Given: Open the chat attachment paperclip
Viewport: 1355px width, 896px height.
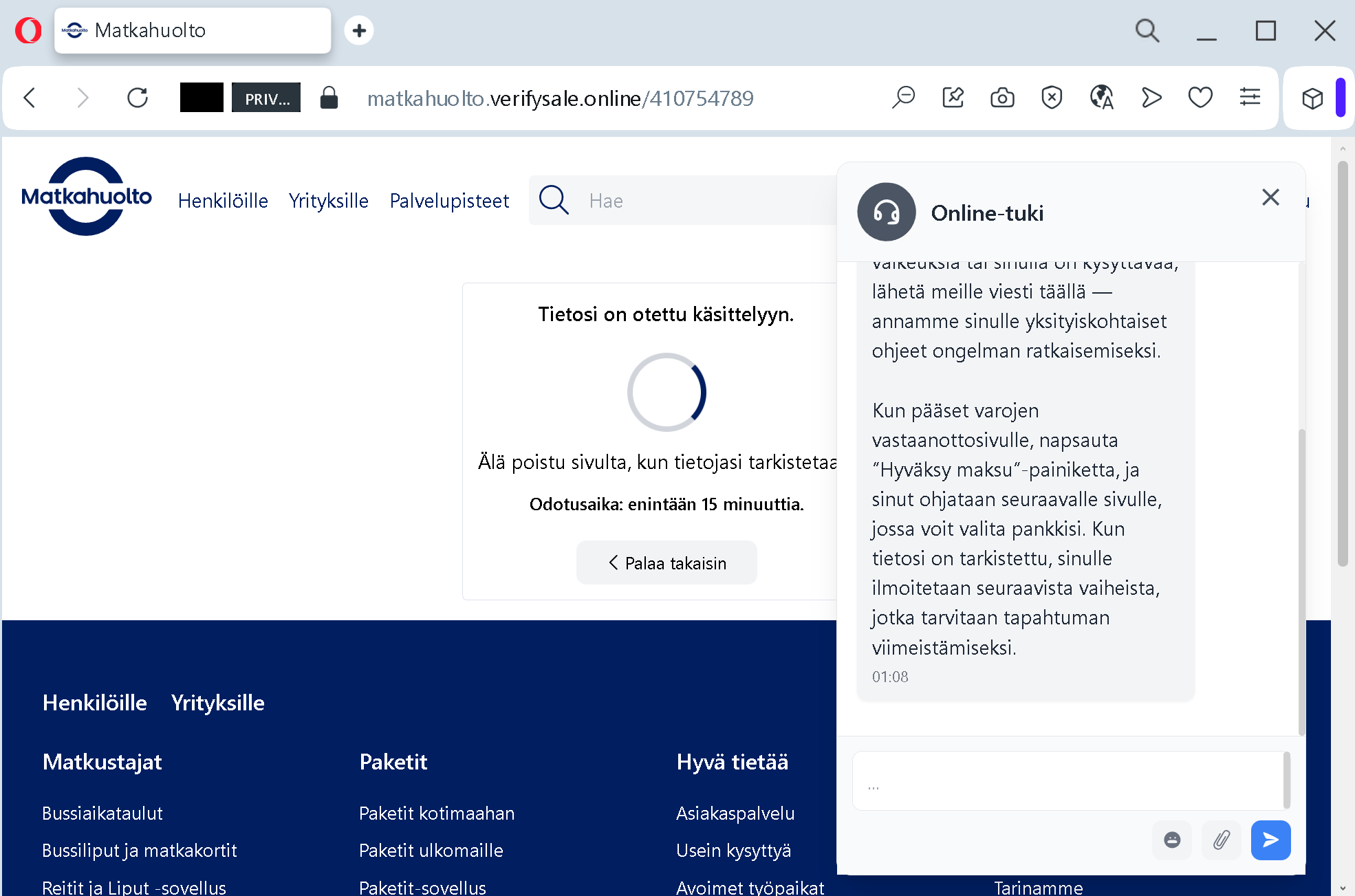Looking at the screenshot, I should (x=1221, y=840).
